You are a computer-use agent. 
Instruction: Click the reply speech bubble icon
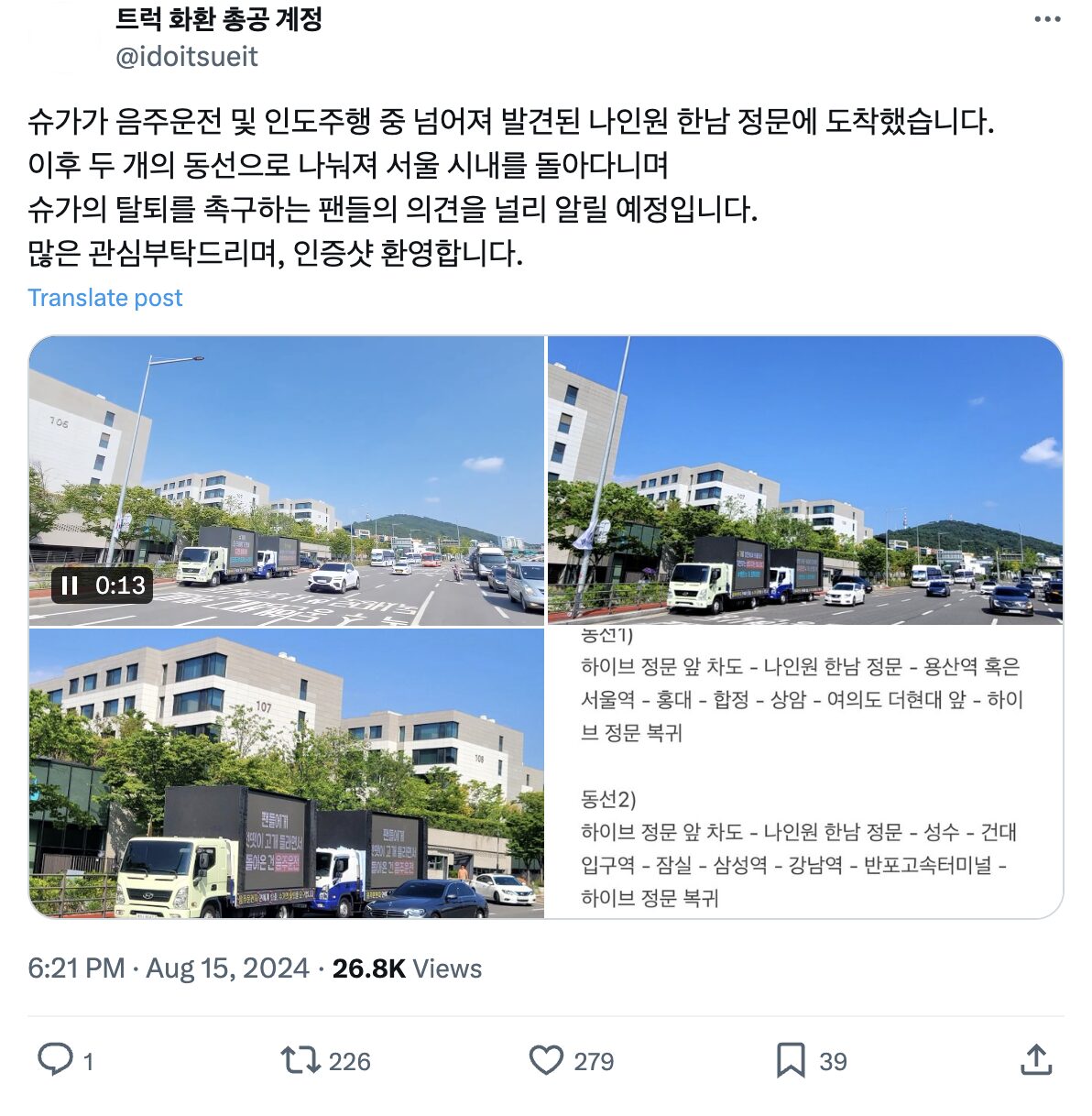pyautogui.click(x=55, y=1059)
